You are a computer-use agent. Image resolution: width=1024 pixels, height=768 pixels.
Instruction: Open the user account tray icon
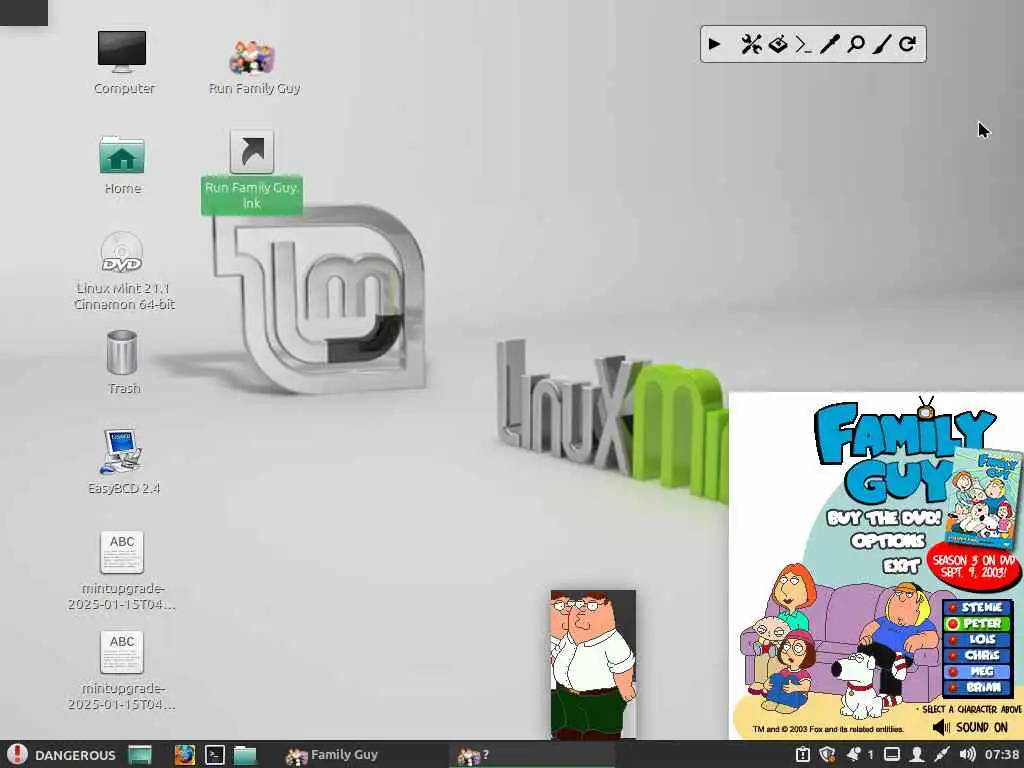(917, 755)
